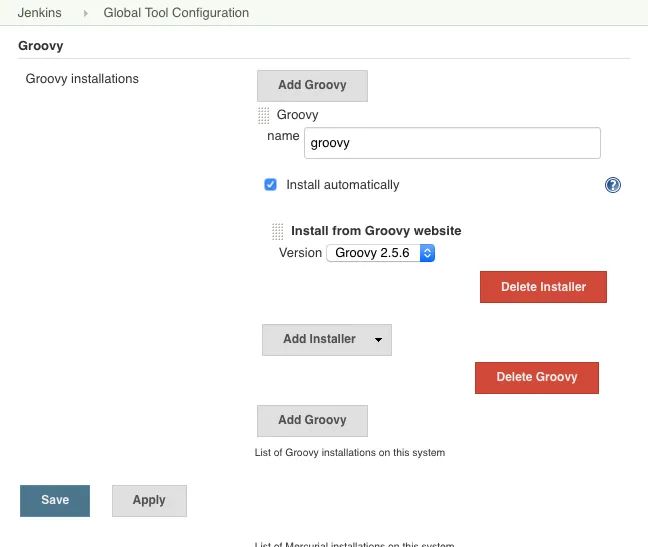Save the tool configuration
Image resolution: width=648 pixels, height=547 pixels.
[x=55, y=500]
